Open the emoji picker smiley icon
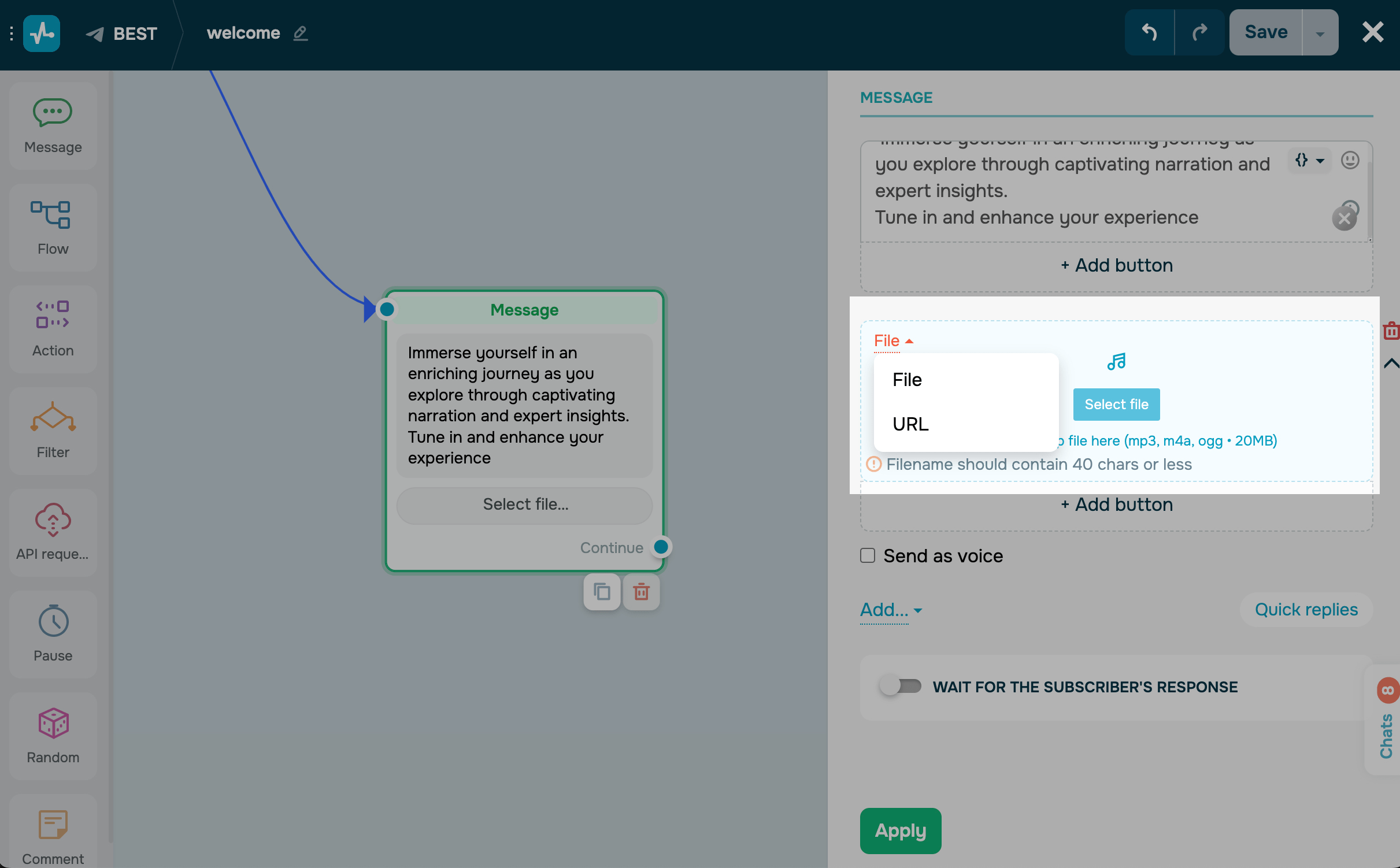Viewport: 1400px width, 868px height. click(x=1350, y=160)
